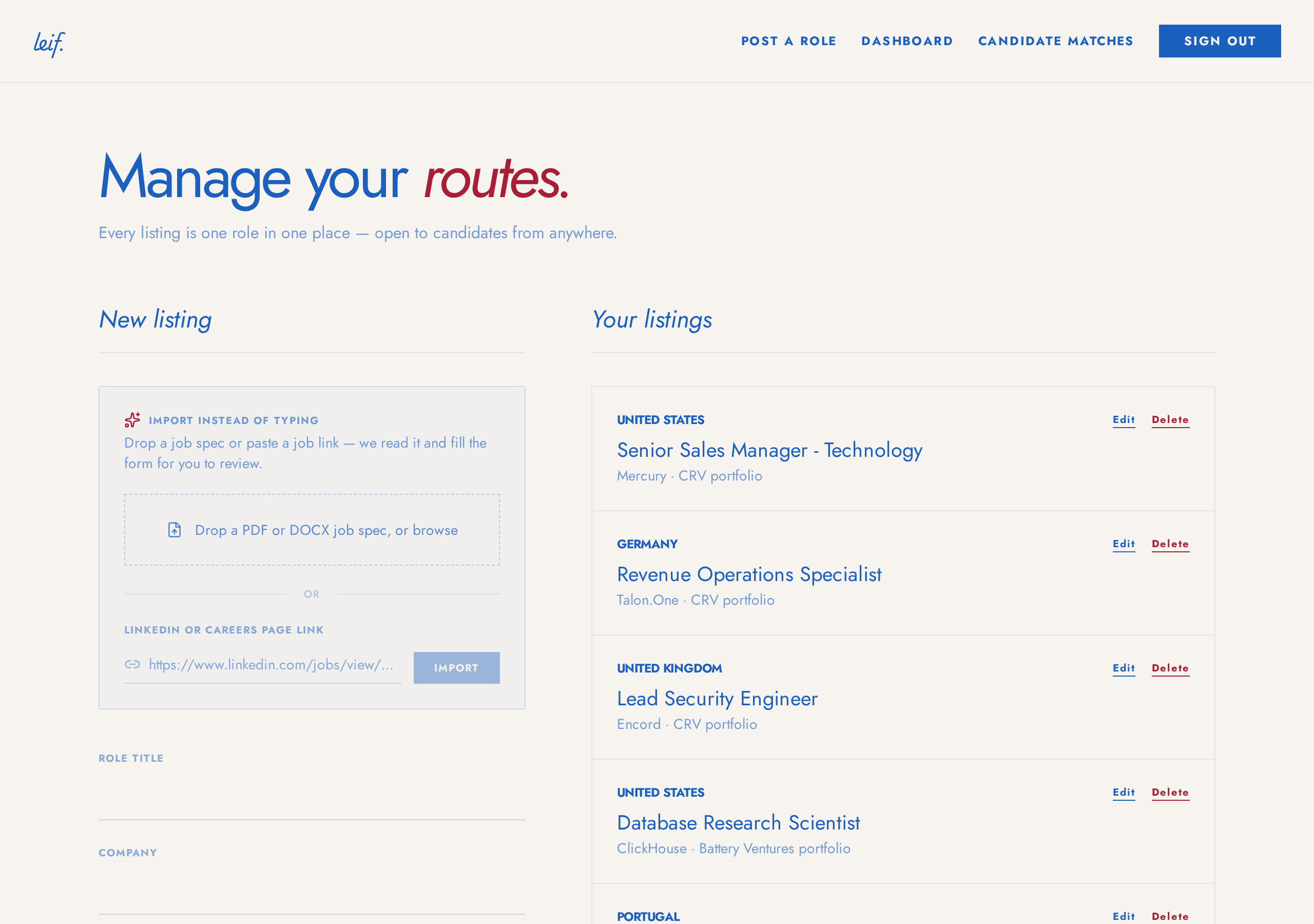Go to the Dashboard nav item
Image resolution: width=1314 pixels, height=924 pixels.
click(907, 41)
